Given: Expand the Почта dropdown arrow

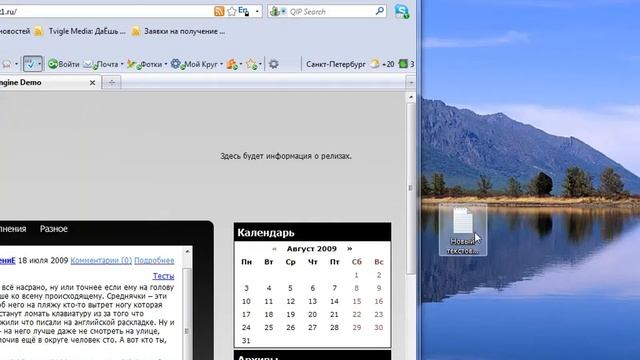Looking at the screenshot, I should [x=122, y=64].
